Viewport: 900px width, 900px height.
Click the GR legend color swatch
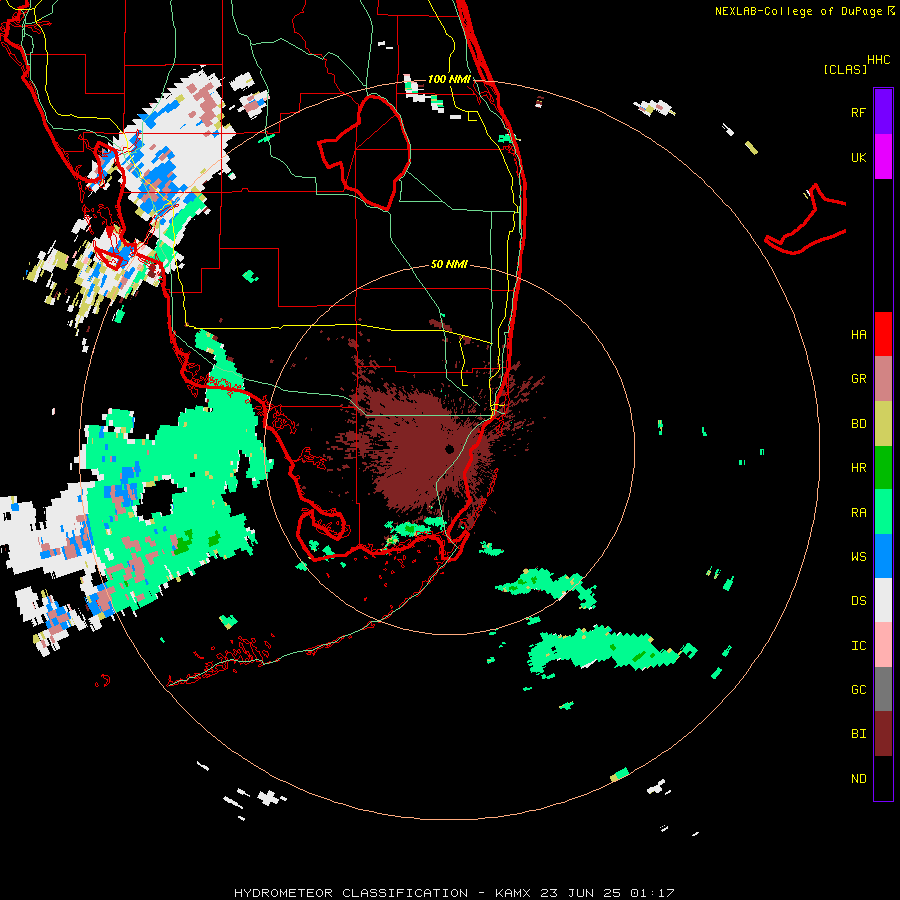click(x=883, y=379)
